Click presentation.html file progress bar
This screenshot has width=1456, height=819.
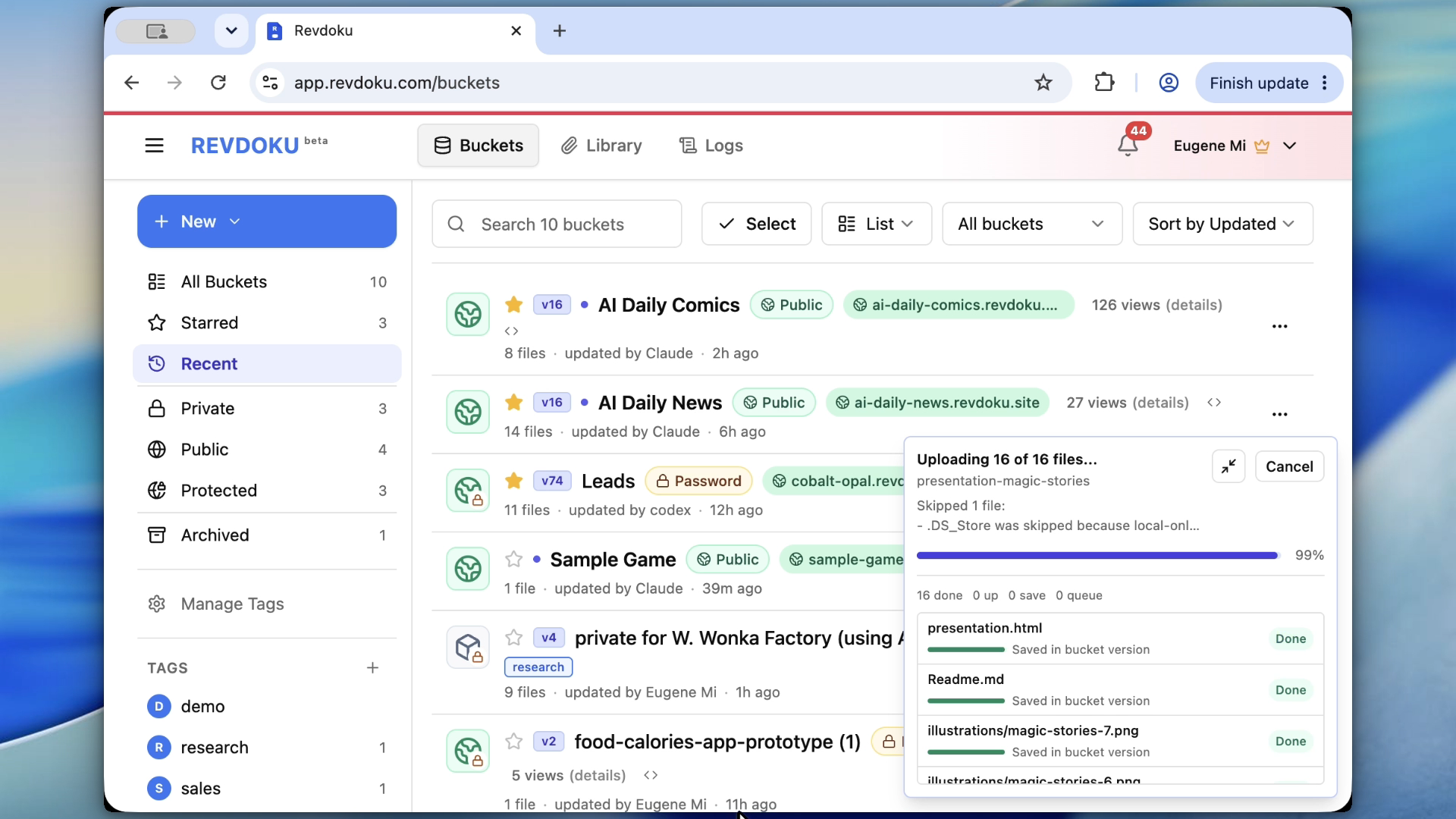pos(966,650)
